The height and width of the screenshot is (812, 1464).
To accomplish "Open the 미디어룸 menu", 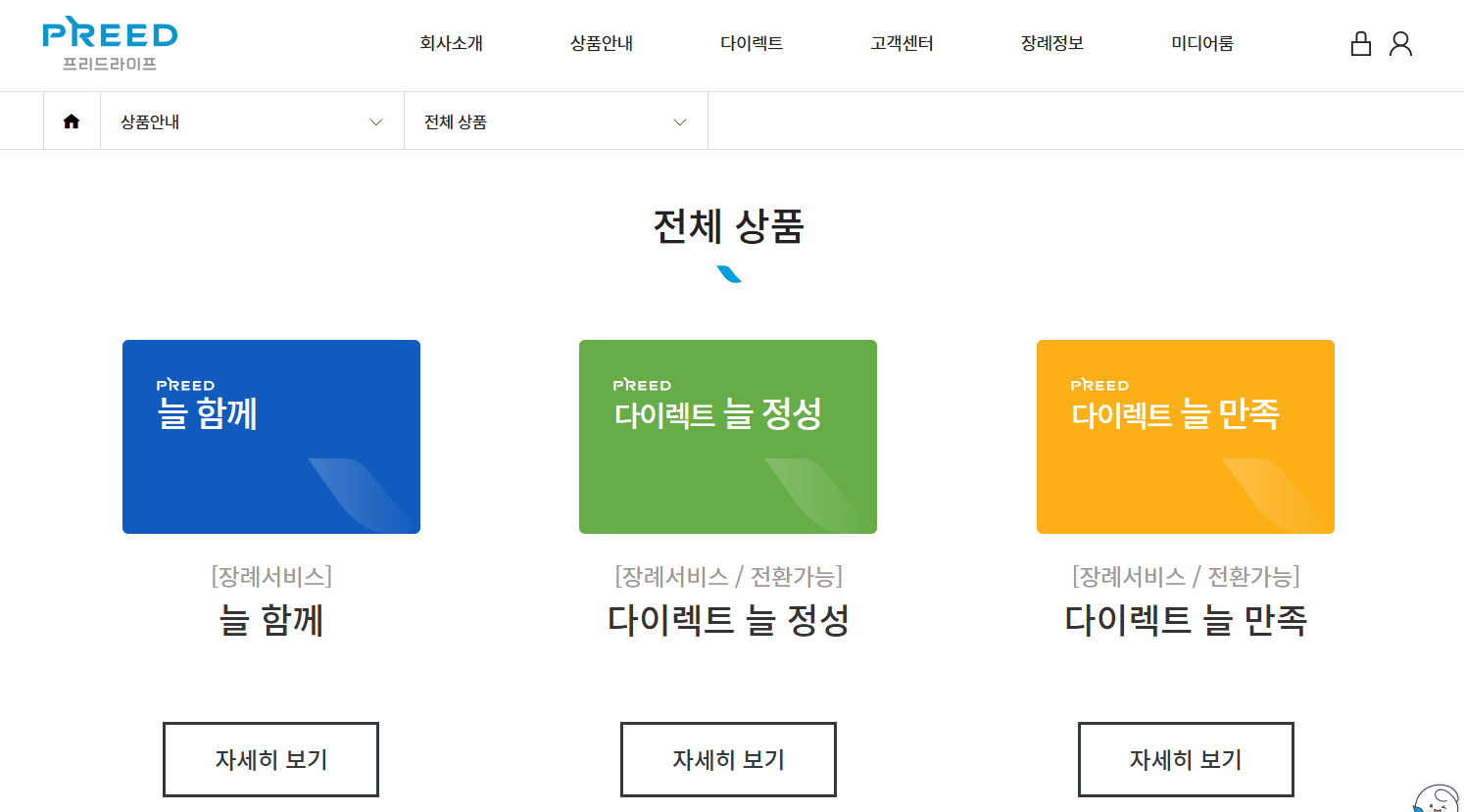I will pos(1202,43).
